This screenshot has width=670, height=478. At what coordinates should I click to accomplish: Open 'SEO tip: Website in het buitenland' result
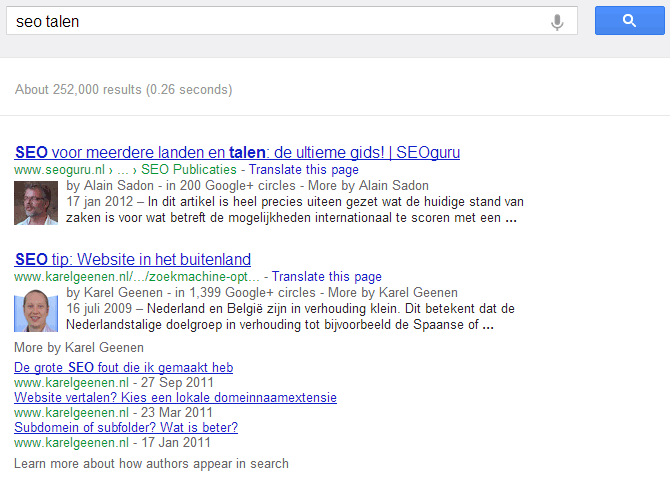133,259
